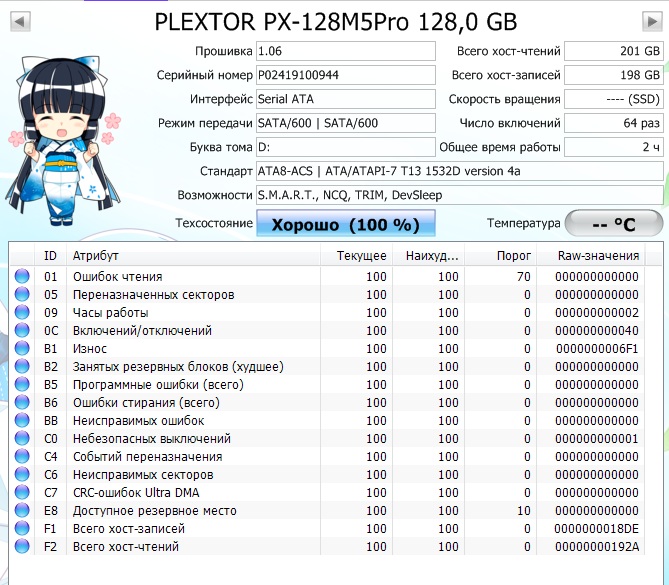Select the F2 Всего хост-чтений table row
This screenshot has height=585, width=669.
point(327,547)
